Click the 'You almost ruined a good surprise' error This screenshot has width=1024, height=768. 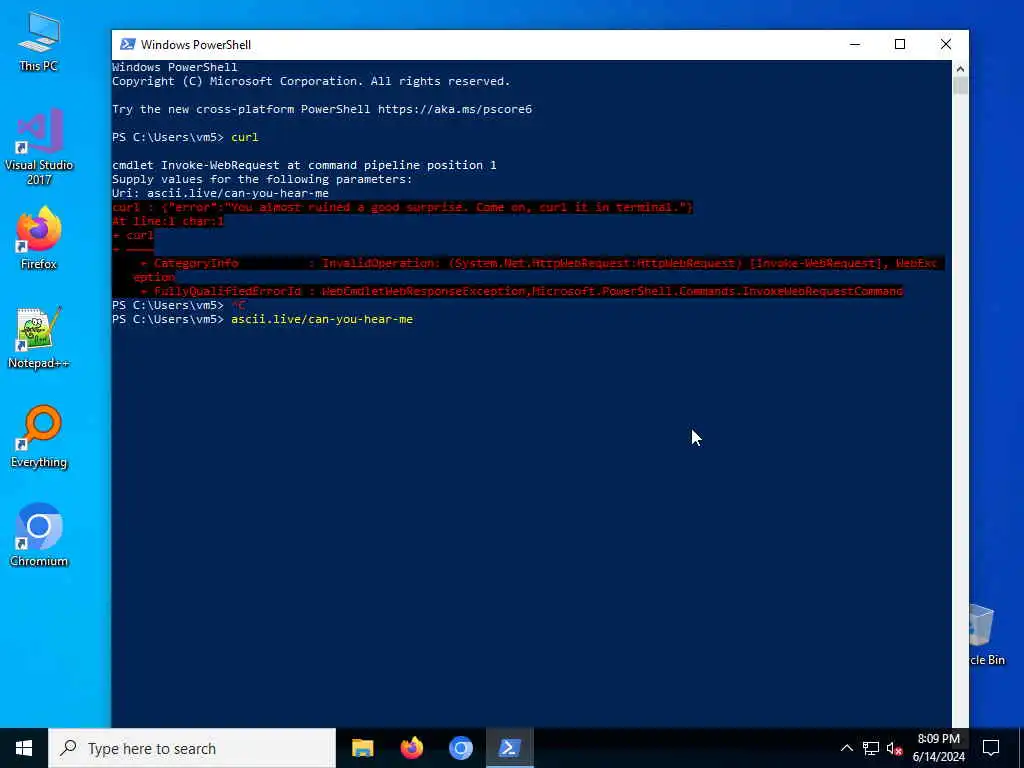coord(402,207)
